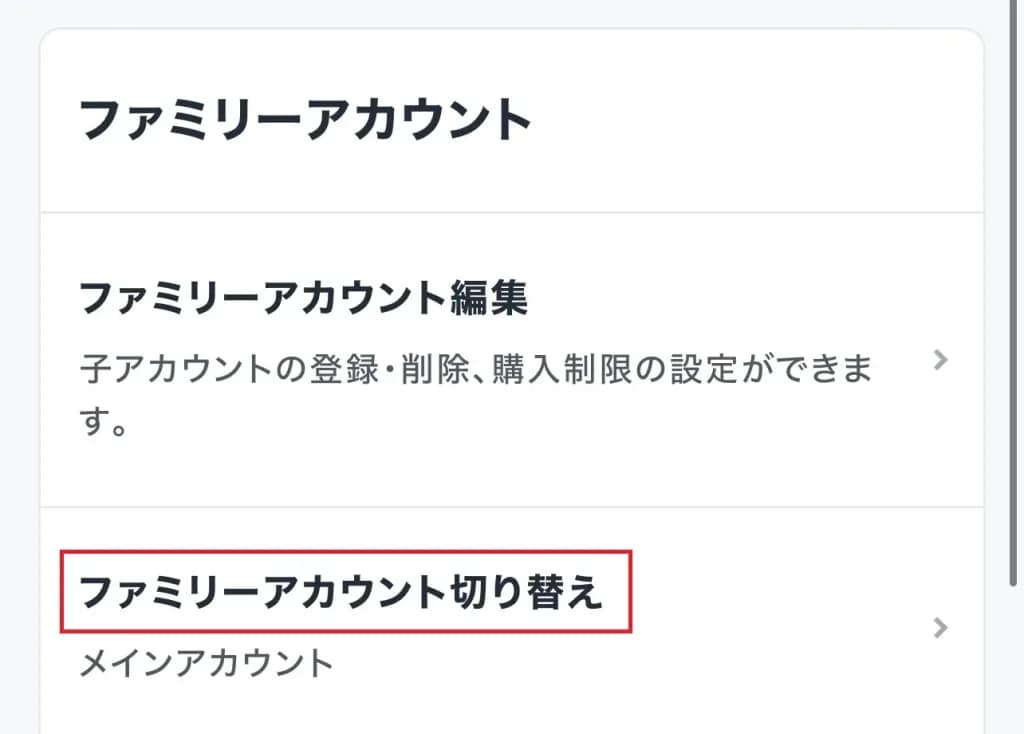Click the ファミリーアカウント section heading
1024x734 pixels.
(x=304, y=120)
